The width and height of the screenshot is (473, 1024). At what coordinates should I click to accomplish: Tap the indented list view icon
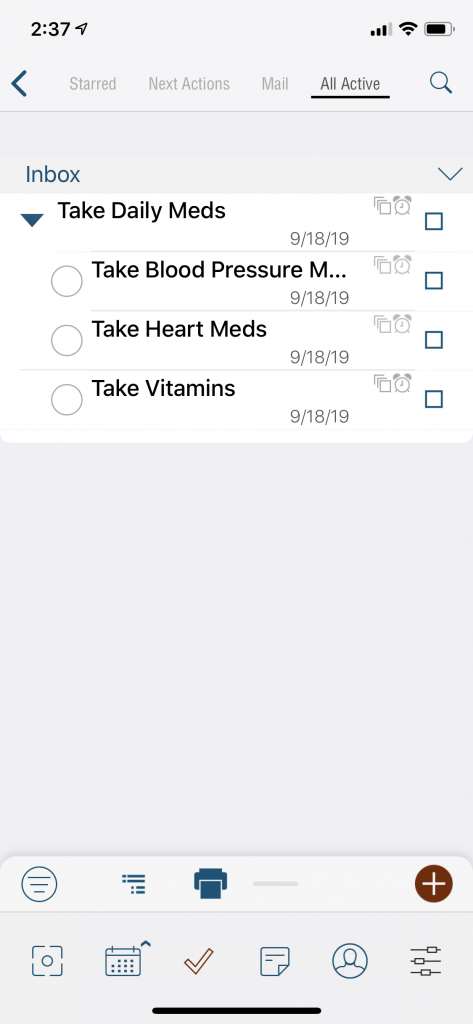pos(134,884)
